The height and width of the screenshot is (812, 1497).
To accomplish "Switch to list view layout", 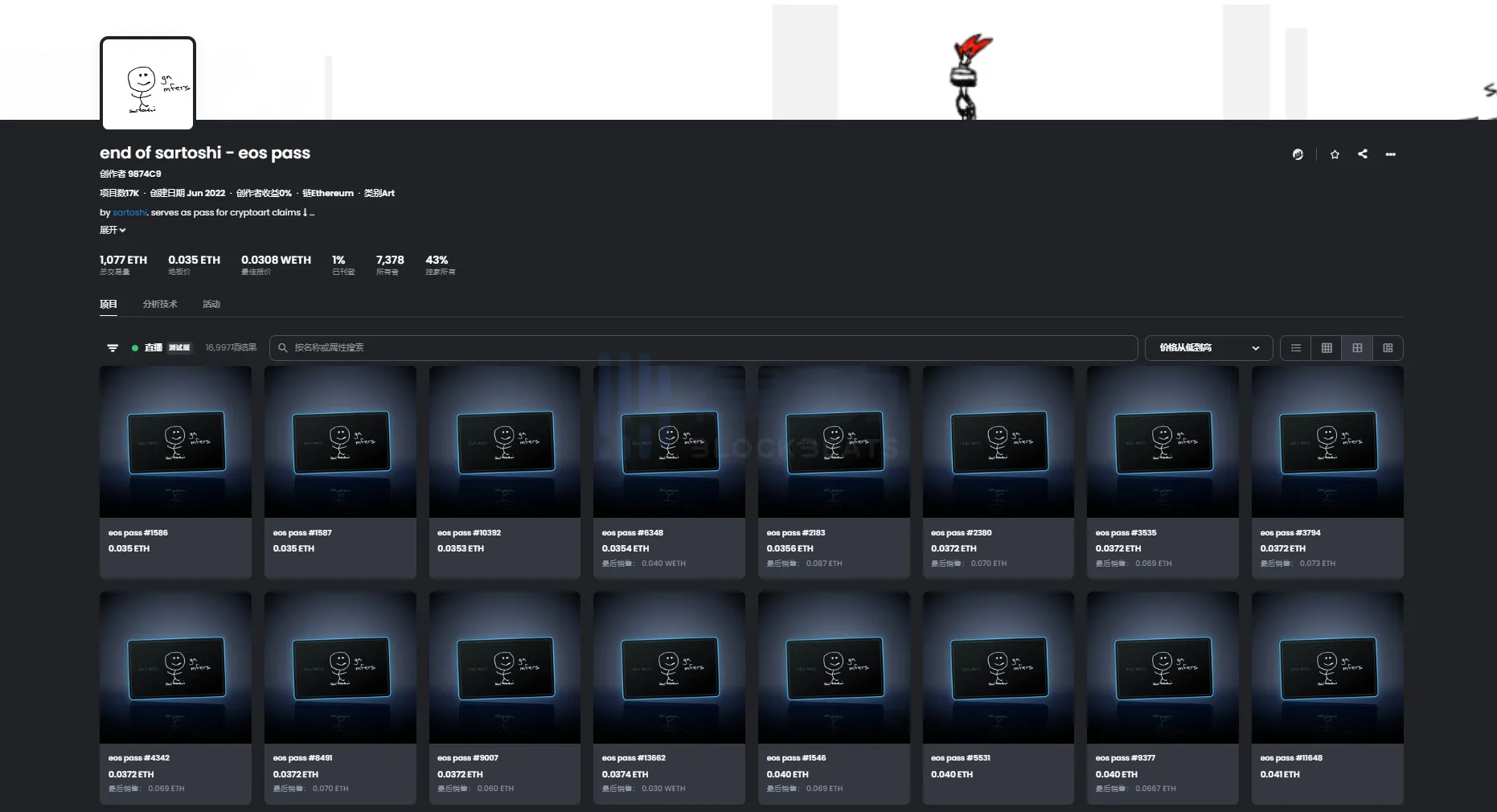I will 1296,348.
